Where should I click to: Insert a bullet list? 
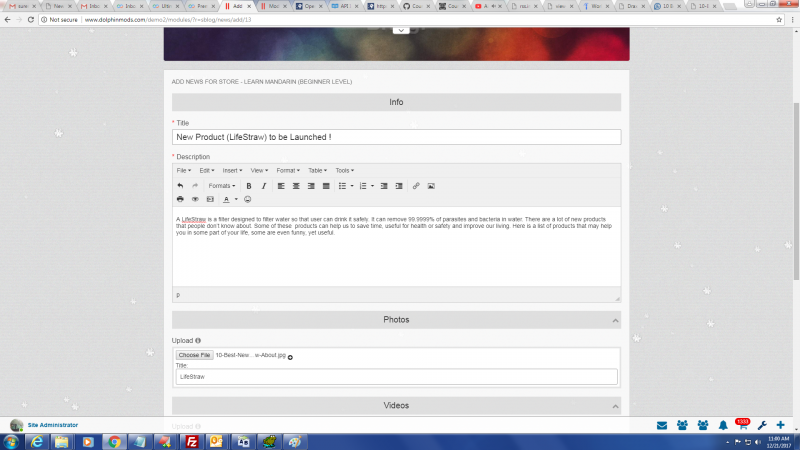[x=342, y=186]
